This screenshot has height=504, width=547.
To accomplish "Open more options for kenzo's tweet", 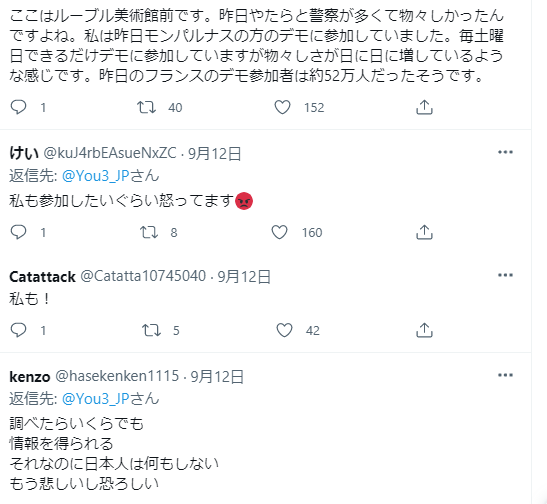I will pos(505,375).
